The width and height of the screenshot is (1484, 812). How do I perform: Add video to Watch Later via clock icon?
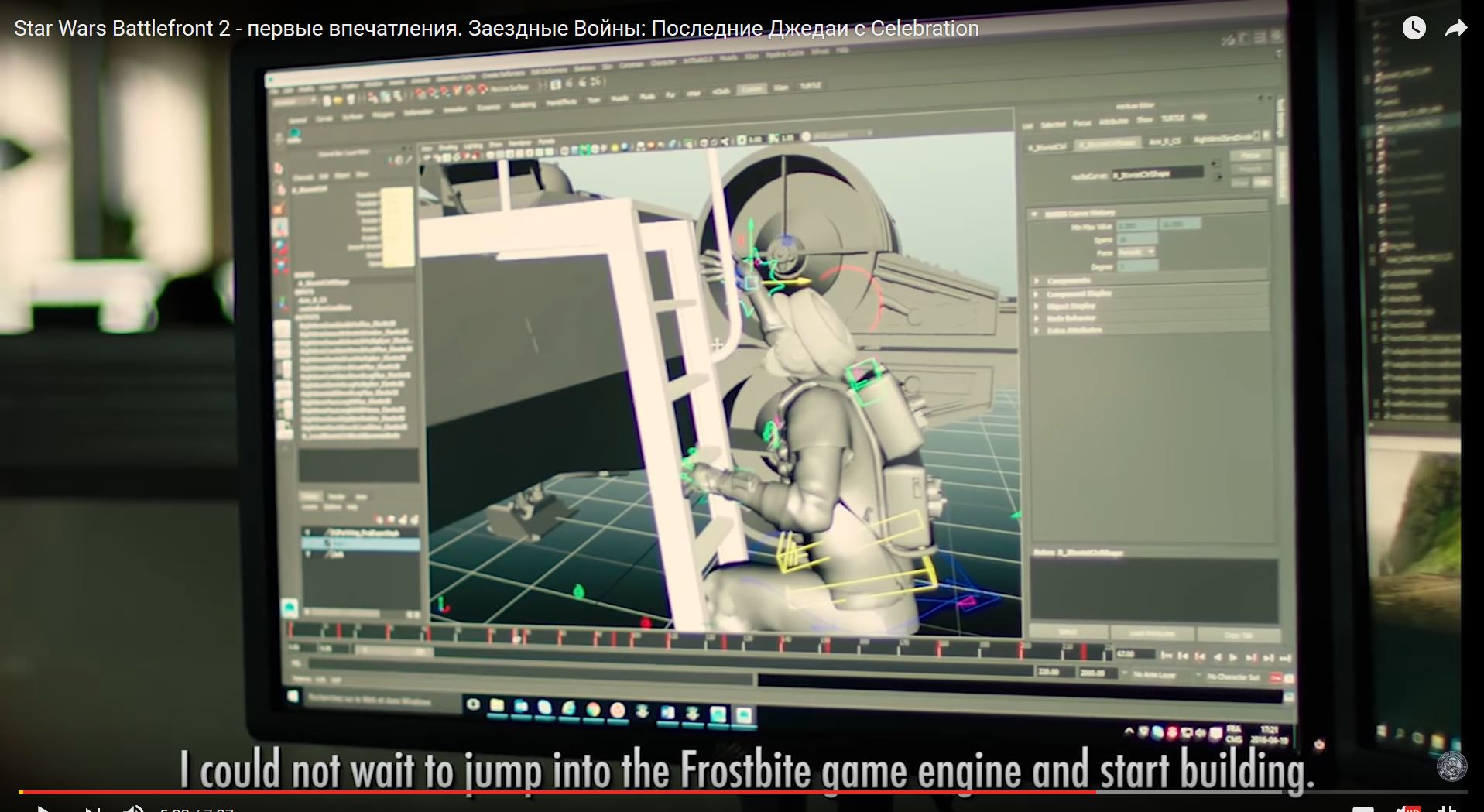1414,29
